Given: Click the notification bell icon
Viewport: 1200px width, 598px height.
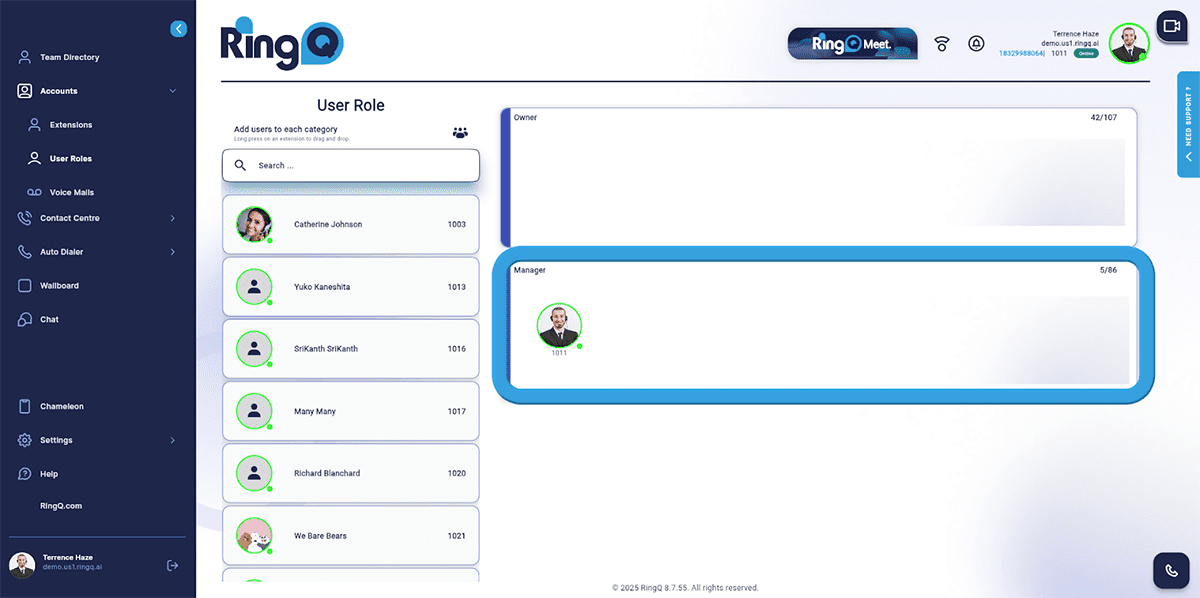Looking at the screenshot, I should [x=976, y=44].
